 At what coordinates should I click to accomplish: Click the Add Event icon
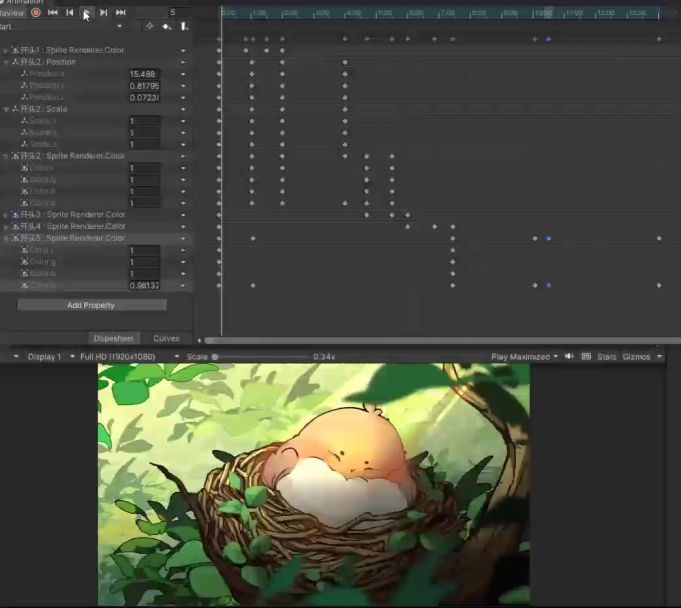(183, 26)
